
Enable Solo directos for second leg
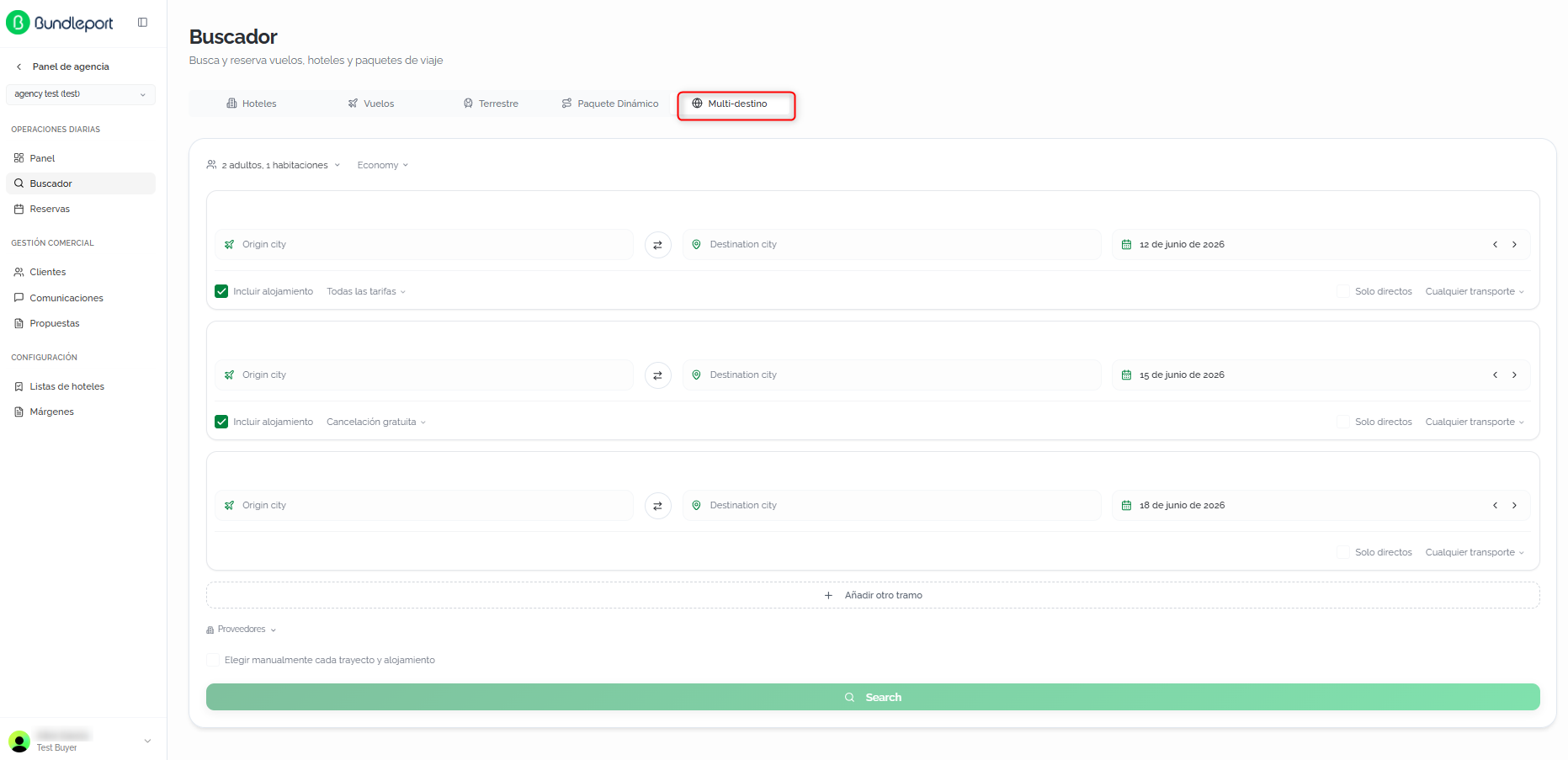click(x=1343, y=422)
